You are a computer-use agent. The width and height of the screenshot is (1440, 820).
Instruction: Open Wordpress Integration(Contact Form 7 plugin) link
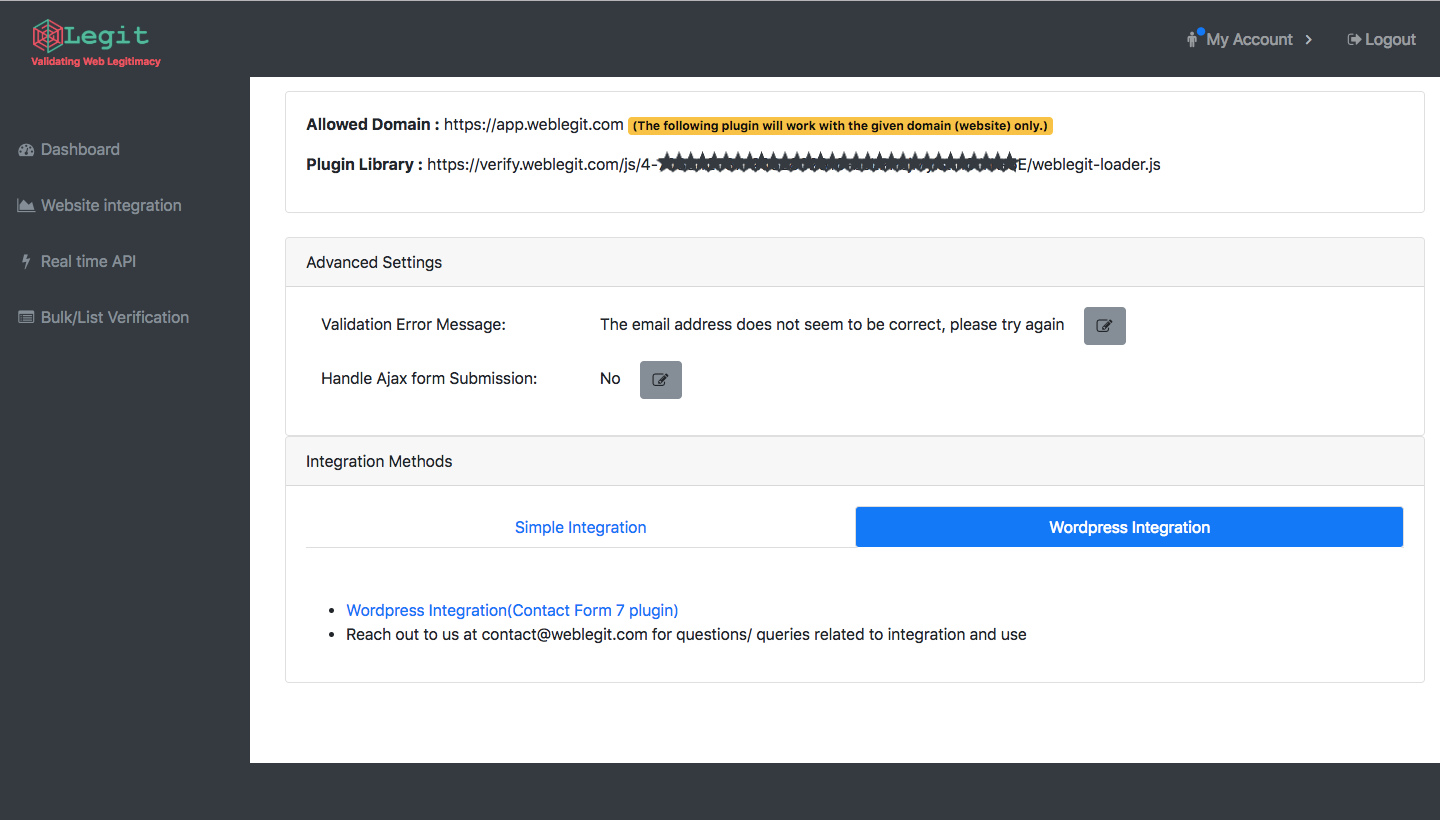click(512, 610)
